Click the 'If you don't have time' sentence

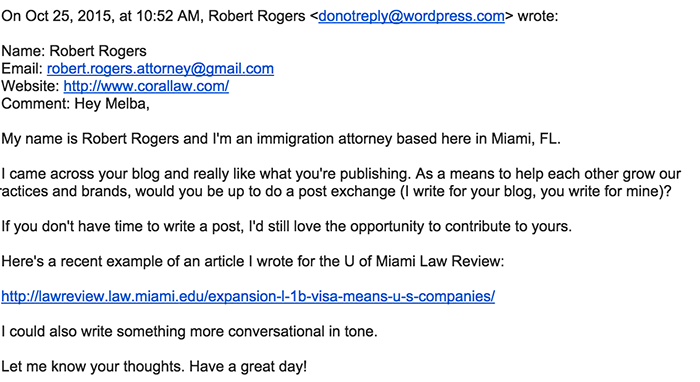click(286, 226)
